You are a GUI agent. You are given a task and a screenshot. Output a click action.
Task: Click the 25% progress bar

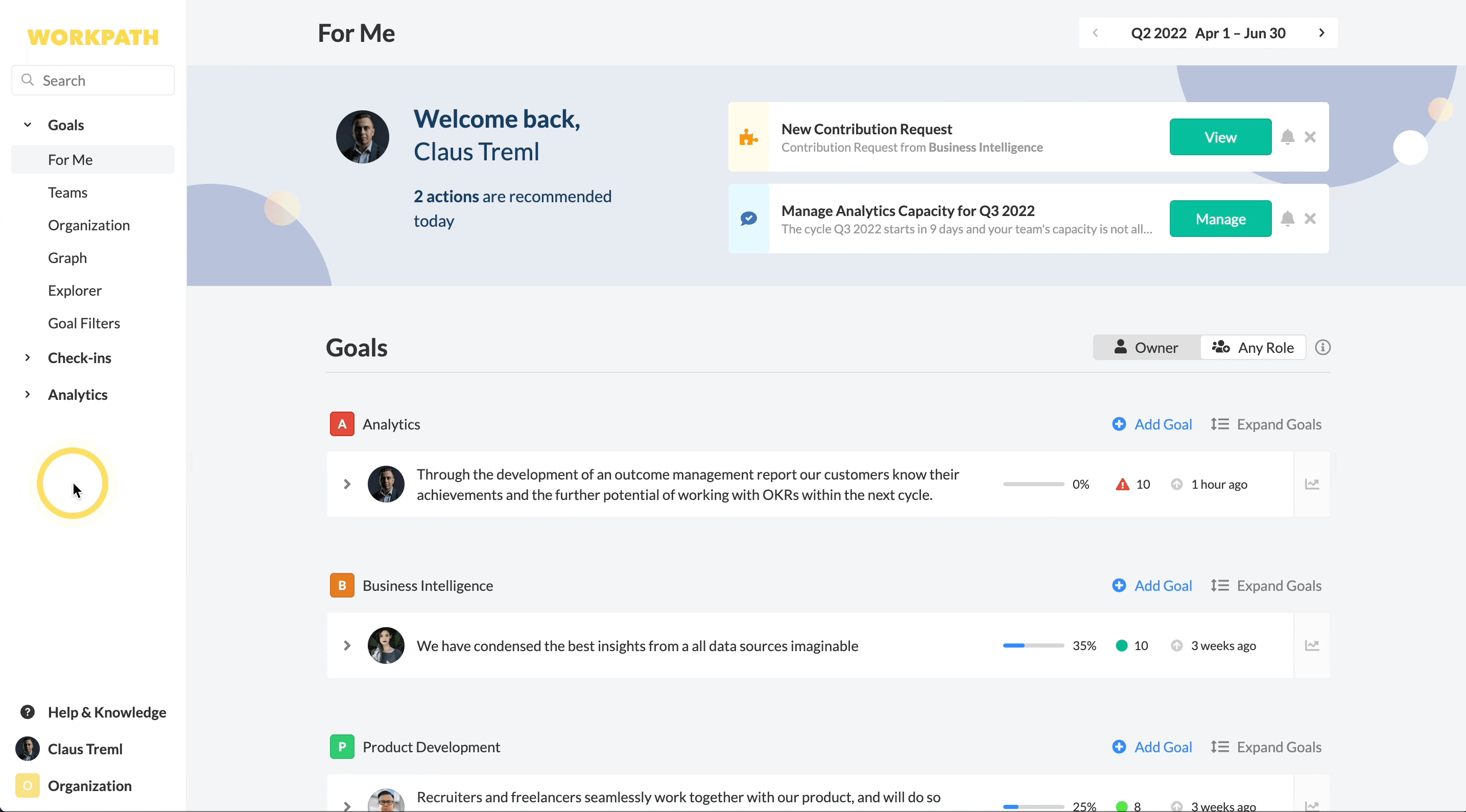(1033, 806)
